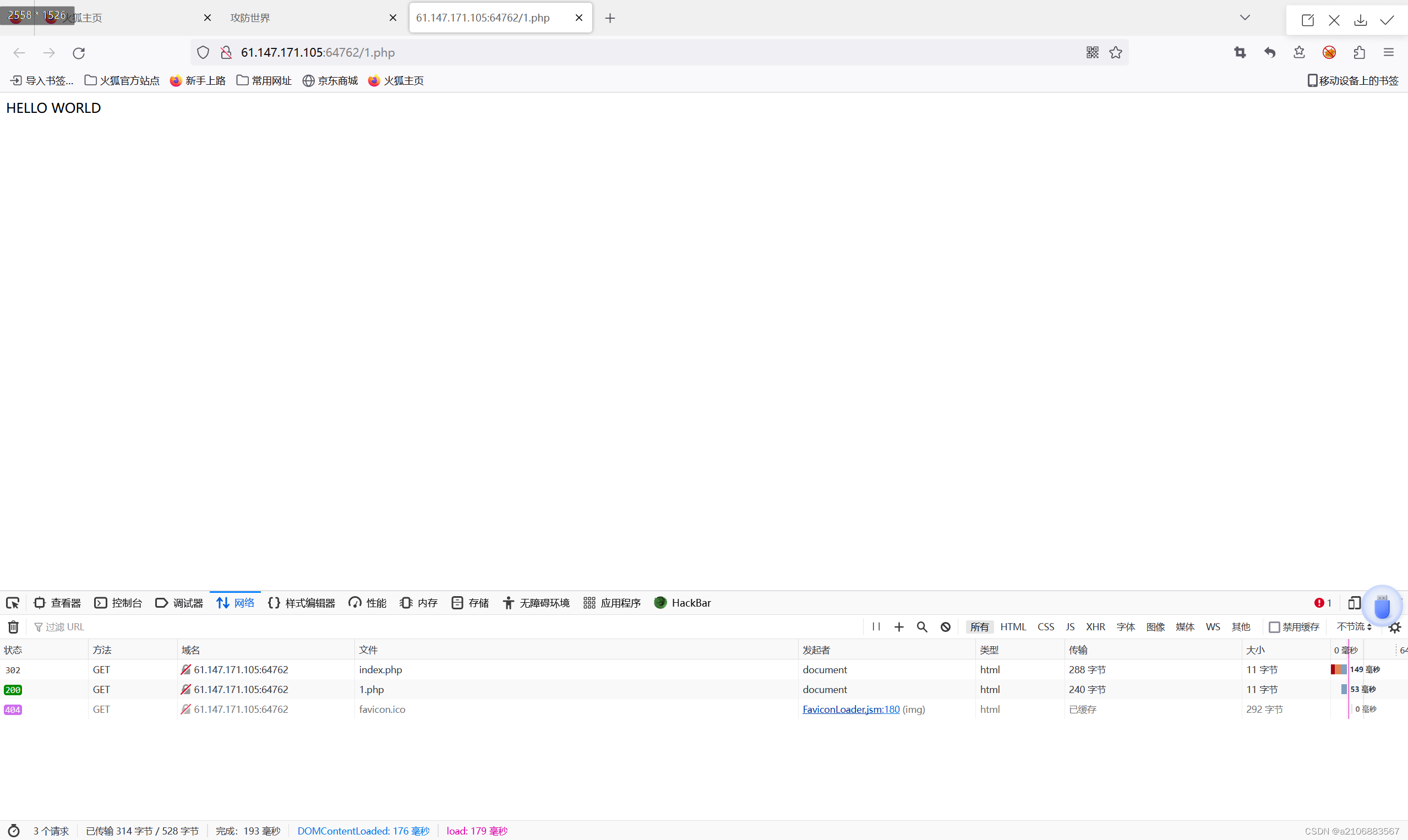Open the request blocking tool
The image size is (1408, 840).
[945, 626]
